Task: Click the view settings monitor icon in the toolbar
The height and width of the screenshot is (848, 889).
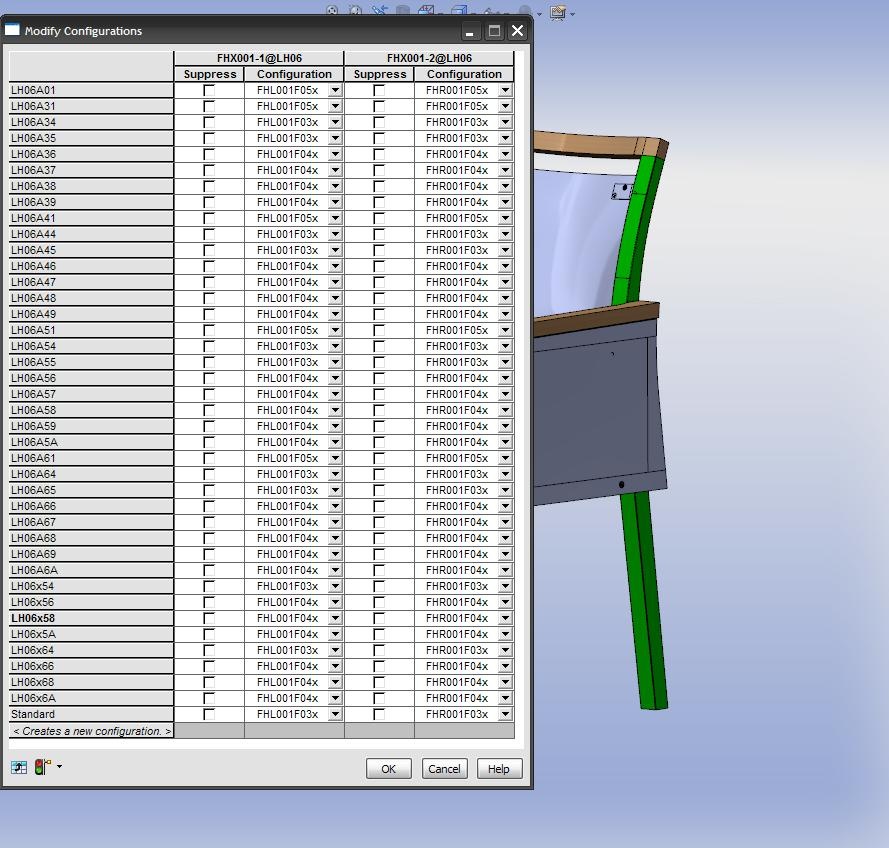Action: (558, 12)
